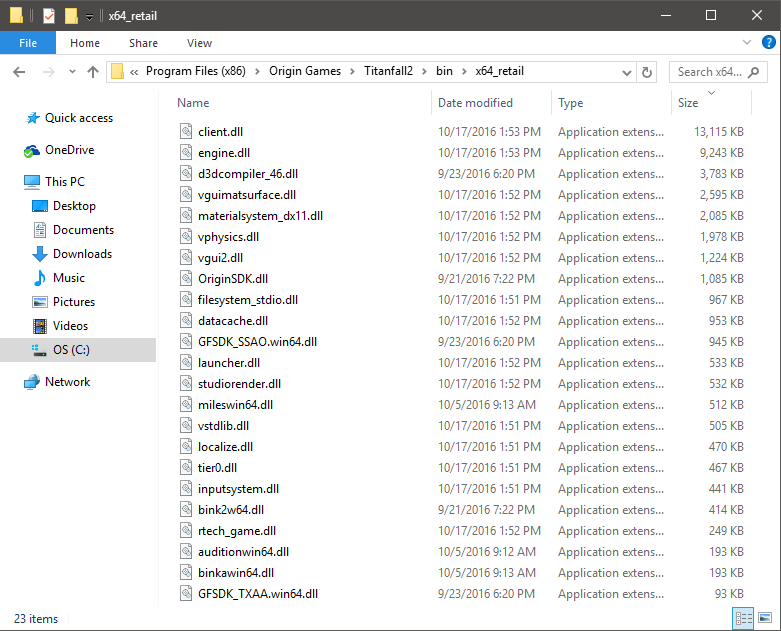This screenshot has width=781, height=631.
Task: Select the OriginSDK.dll file icon
Action: point(186,278)
